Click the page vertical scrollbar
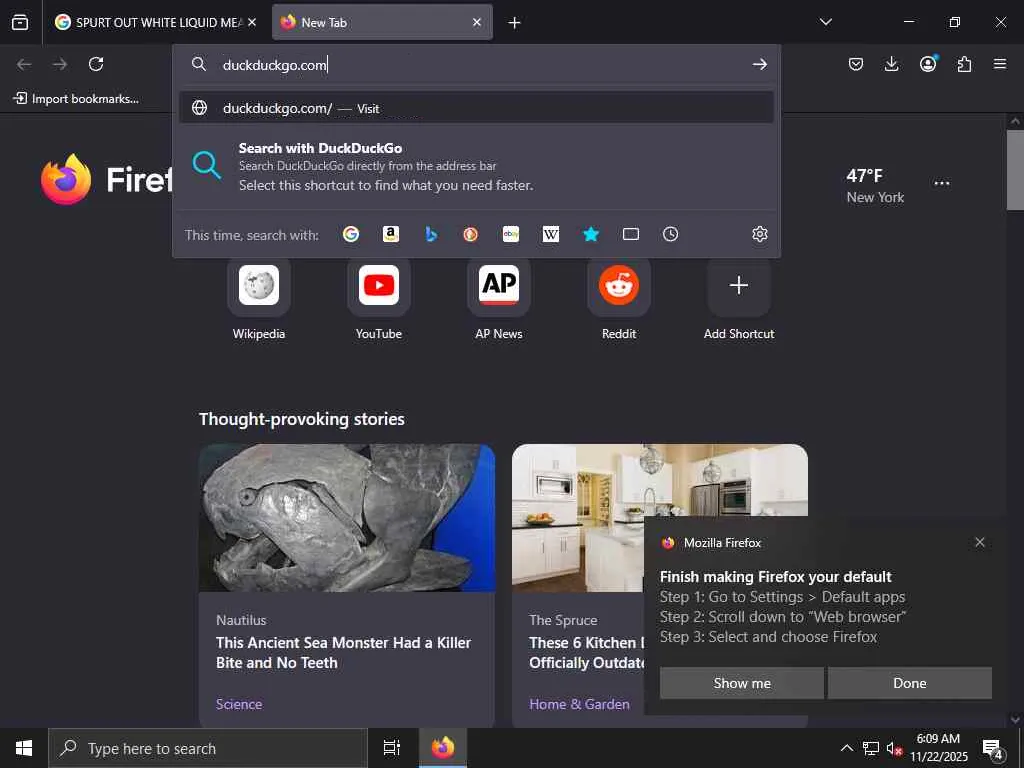This screenshot has height=768, width=1024. pyautogui.click(x=1014, y=170)
